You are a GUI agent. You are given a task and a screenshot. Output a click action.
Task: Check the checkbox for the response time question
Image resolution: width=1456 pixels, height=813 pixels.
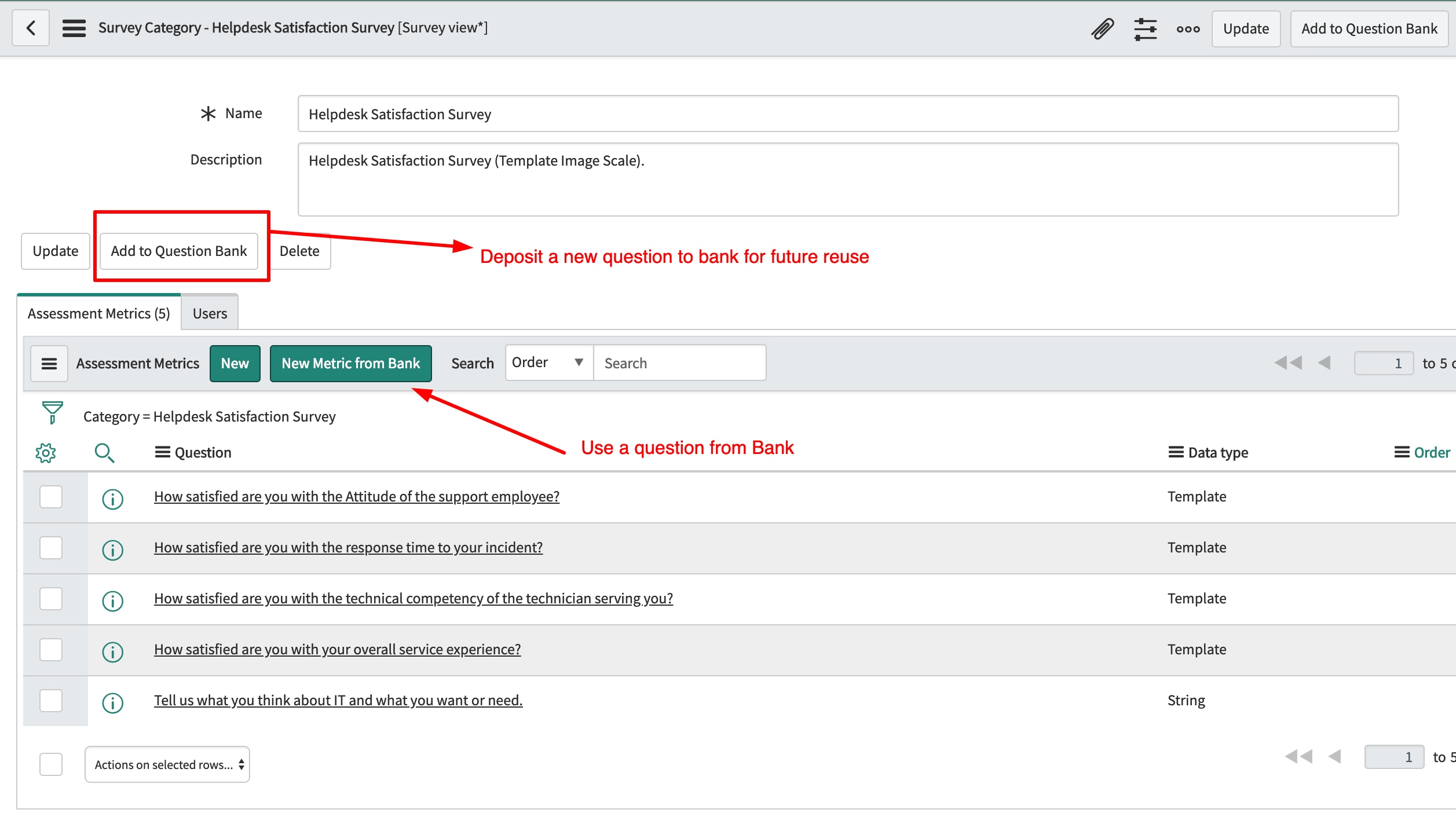51,548
